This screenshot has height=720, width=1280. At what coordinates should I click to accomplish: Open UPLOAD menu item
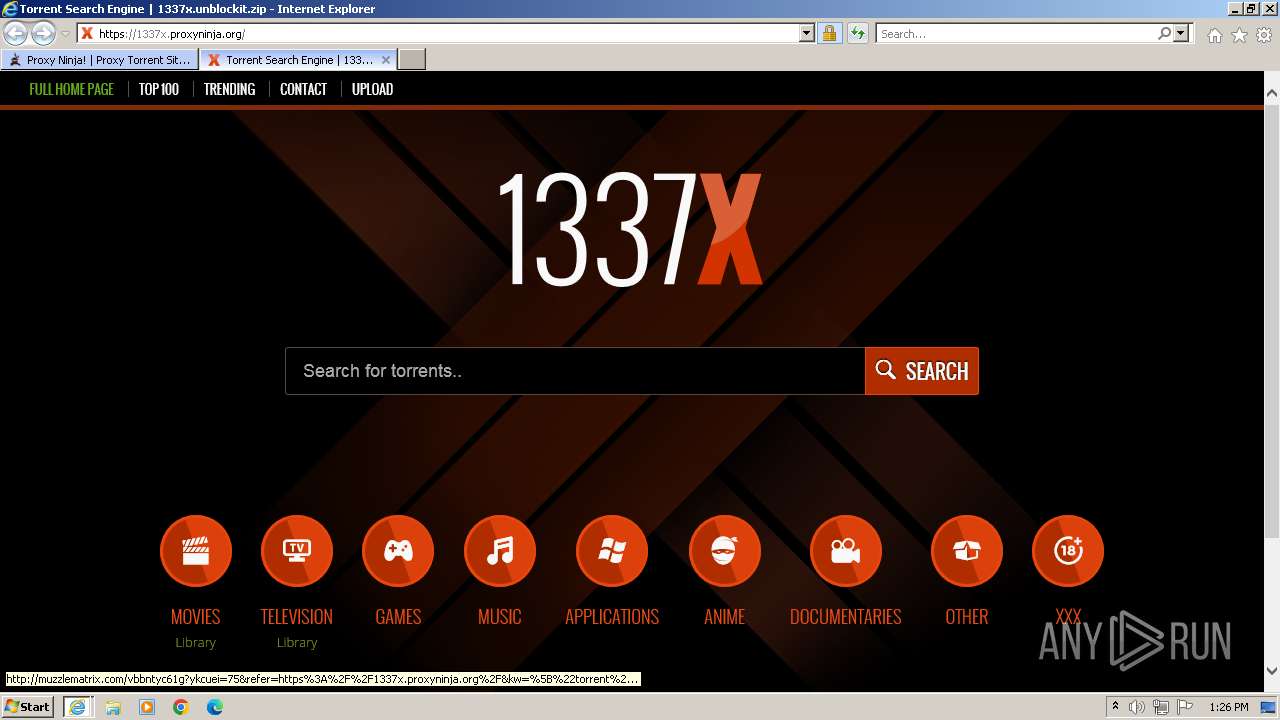click(372, 89)
